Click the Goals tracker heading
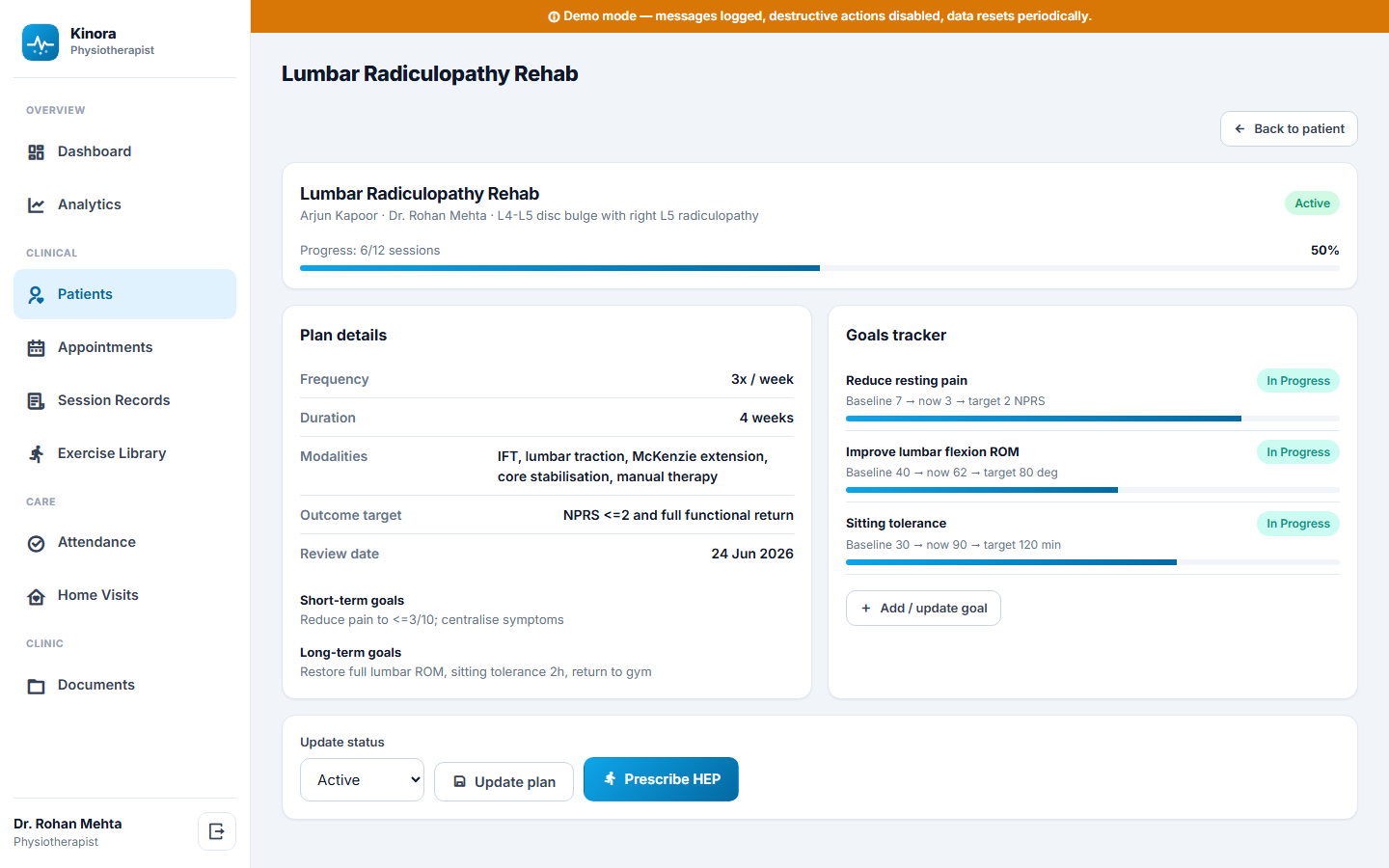The image size is (1389, 868). (896, 336)
